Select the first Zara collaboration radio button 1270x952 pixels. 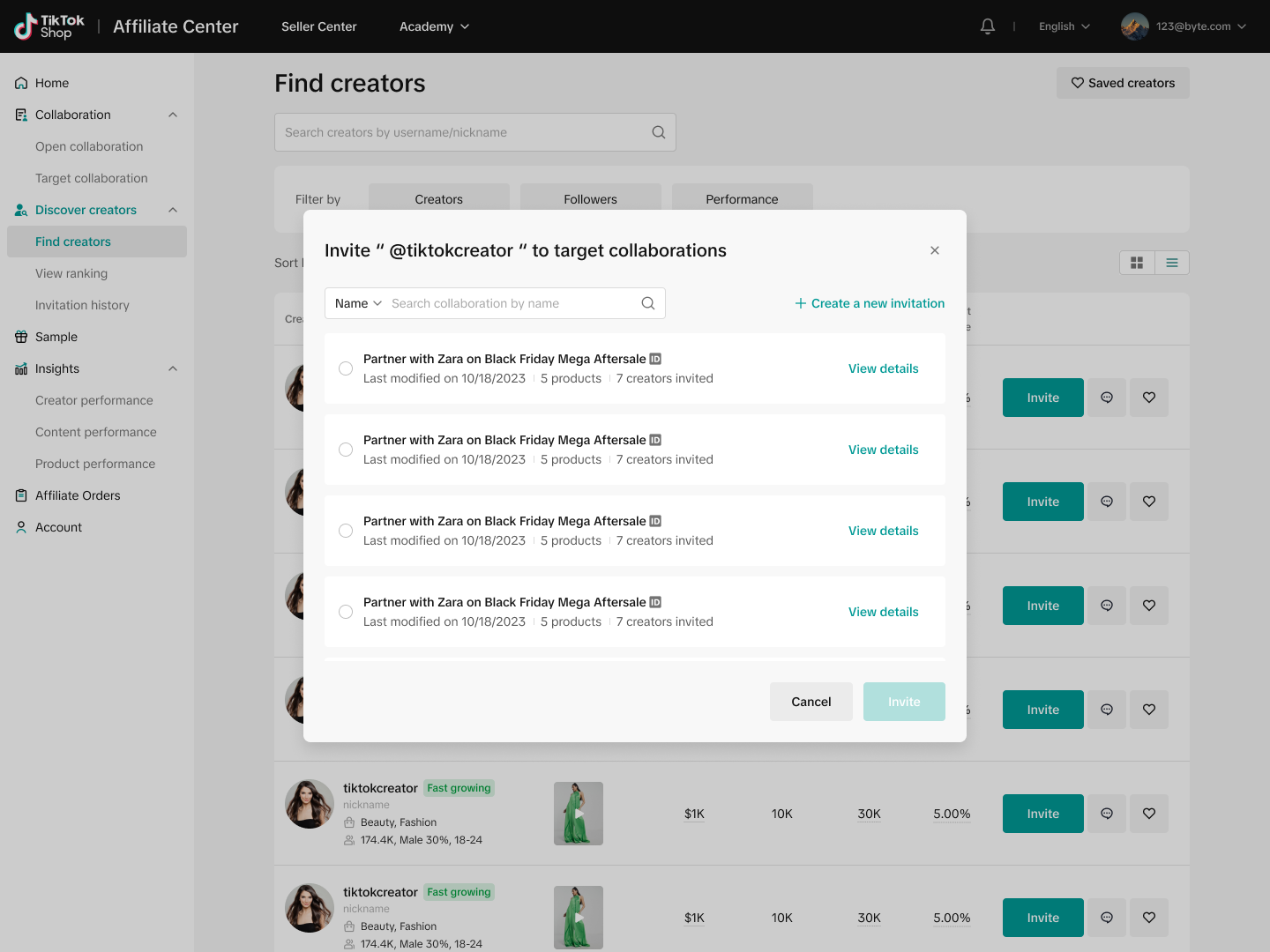click(346, 368)
